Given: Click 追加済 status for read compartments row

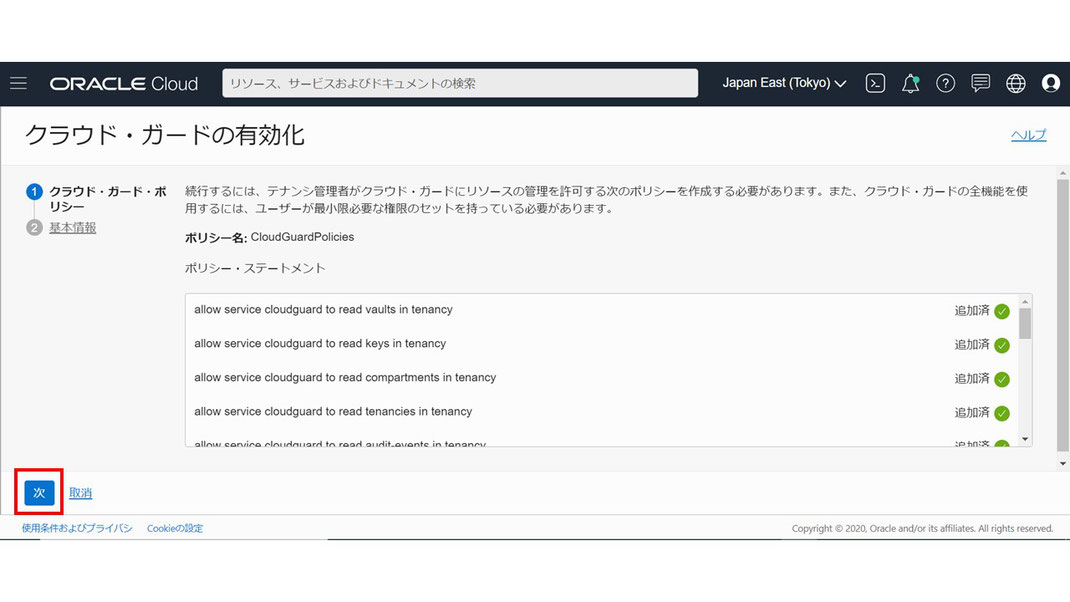Looking at the screenshot, I should coord(972,379).
